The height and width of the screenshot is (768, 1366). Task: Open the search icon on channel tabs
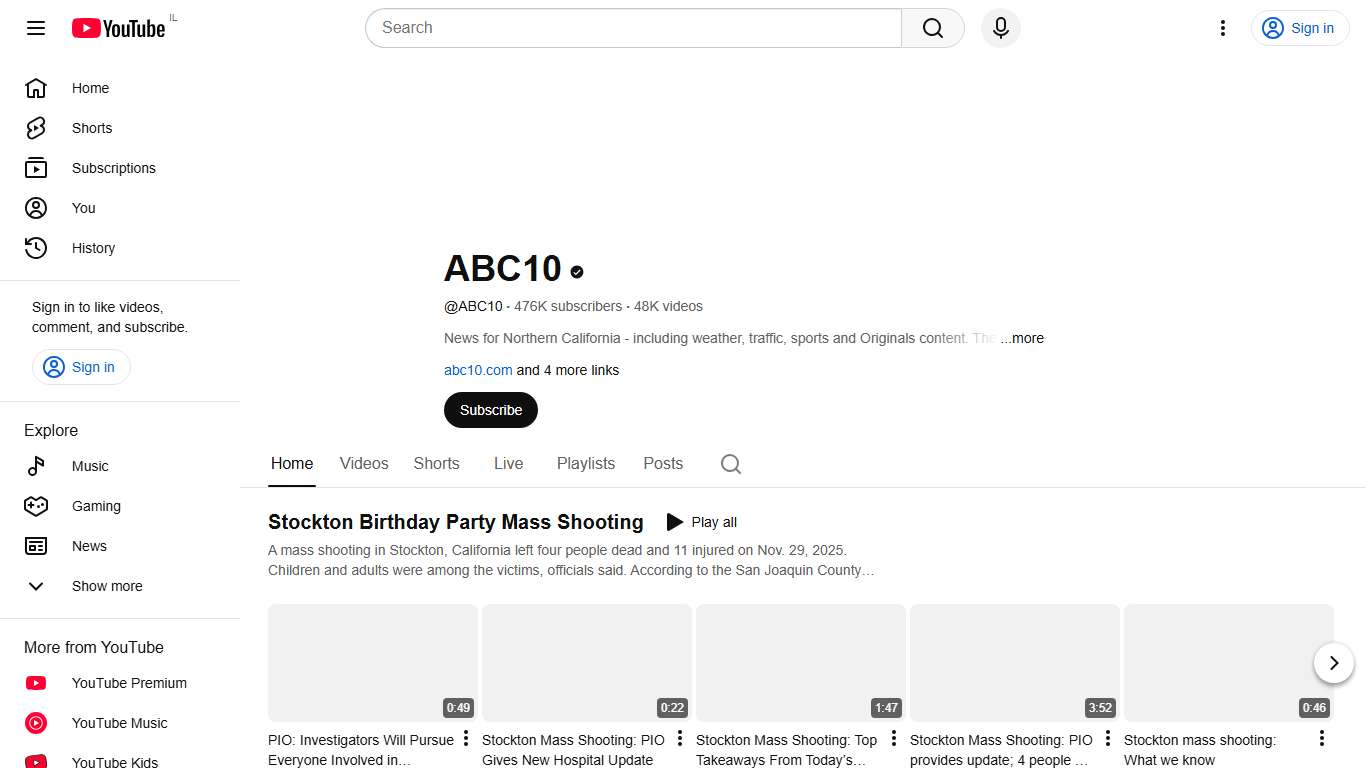(x=730, y=463)
